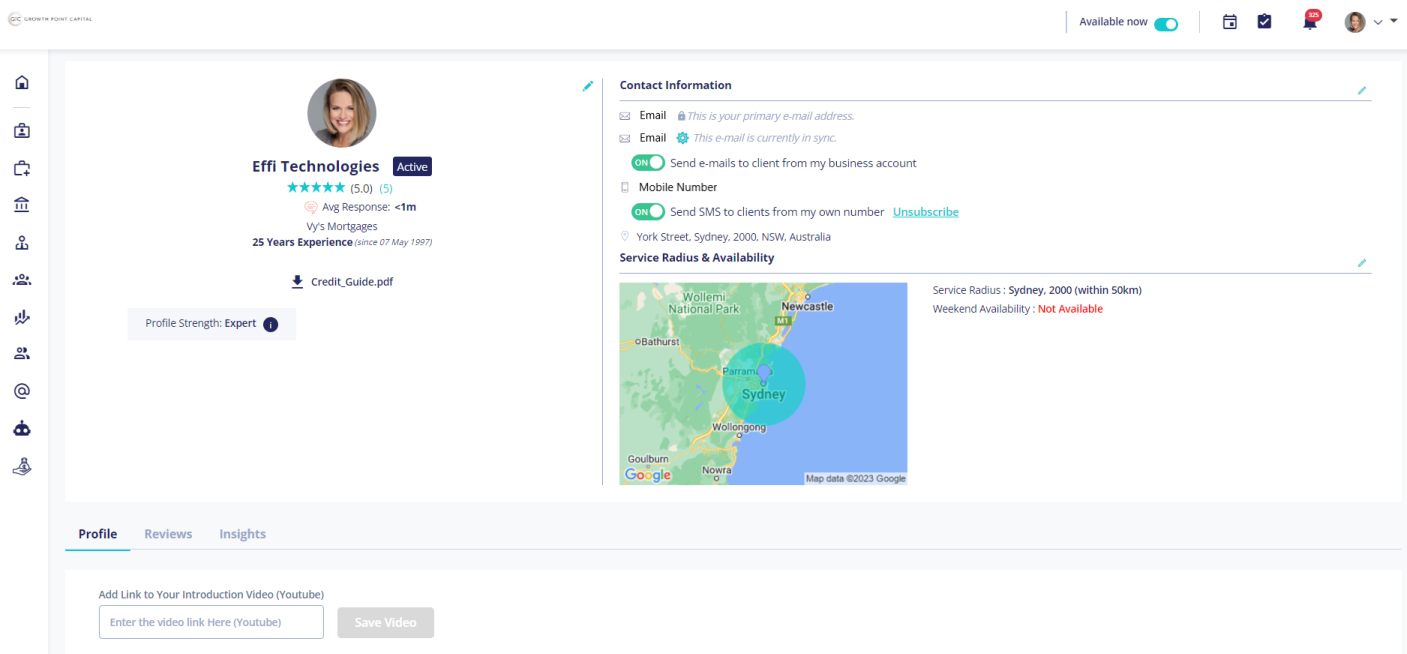Open the robot assistant sidebar icon
Screen dimensions: 1407x654
(22, 428)
